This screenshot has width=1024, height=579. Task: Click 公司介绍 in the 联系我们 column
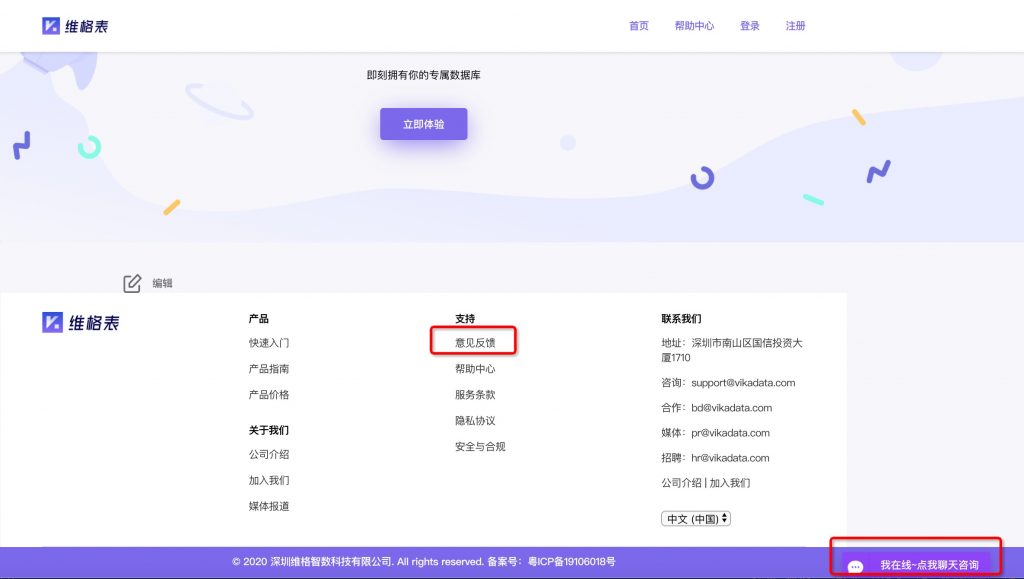[681, 483]
